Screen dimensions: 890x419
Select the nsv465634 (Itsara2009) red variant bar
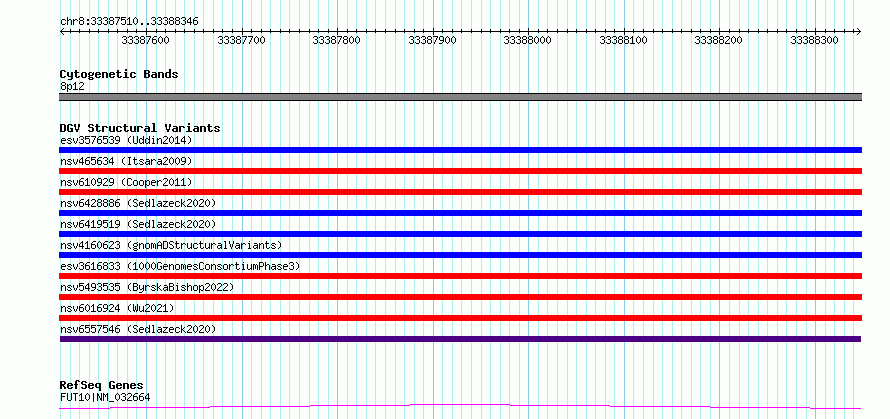tap(460, 171)
